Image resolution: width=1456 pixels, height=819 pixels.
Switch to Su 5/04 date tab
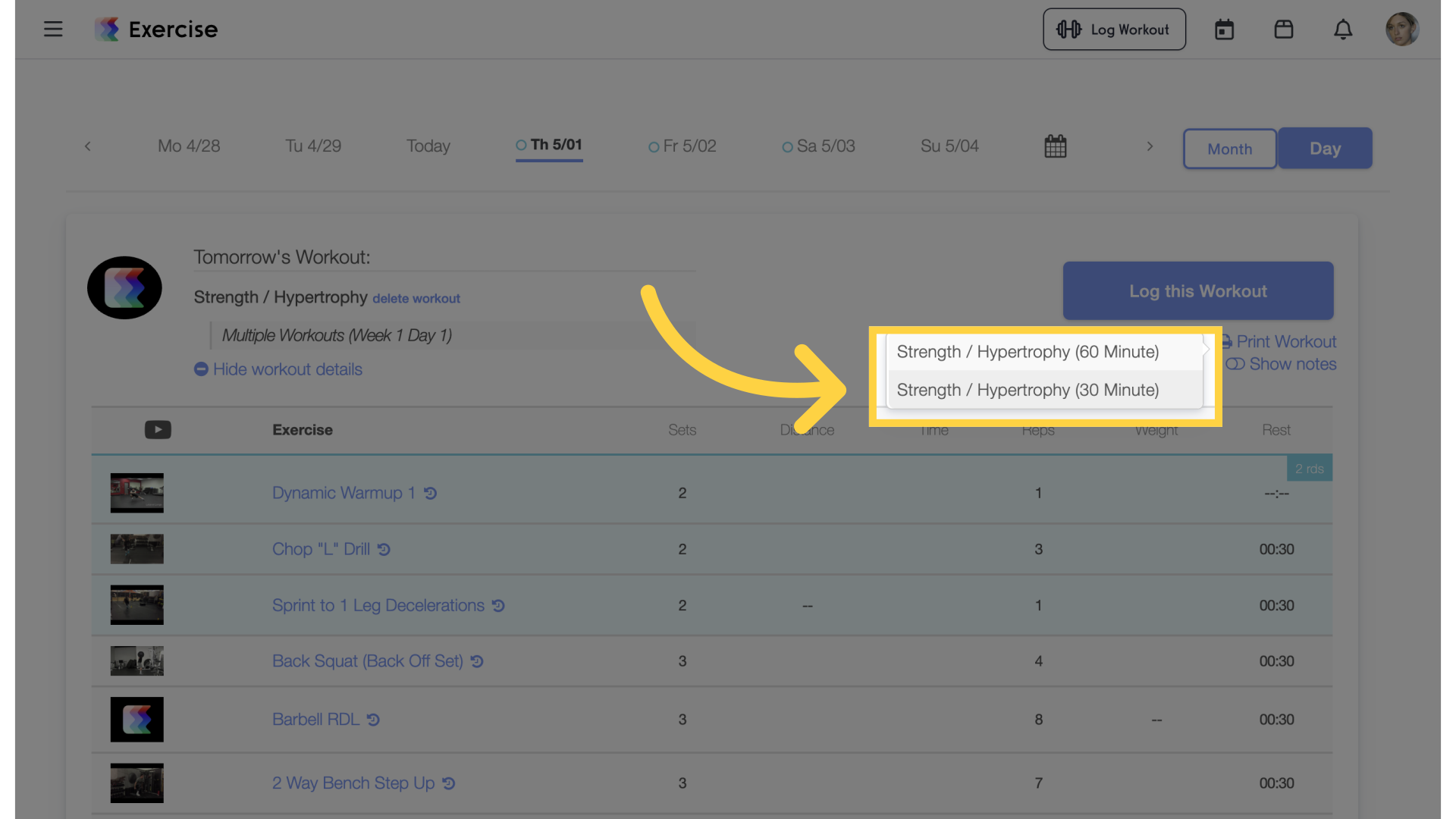coord(949,146)
